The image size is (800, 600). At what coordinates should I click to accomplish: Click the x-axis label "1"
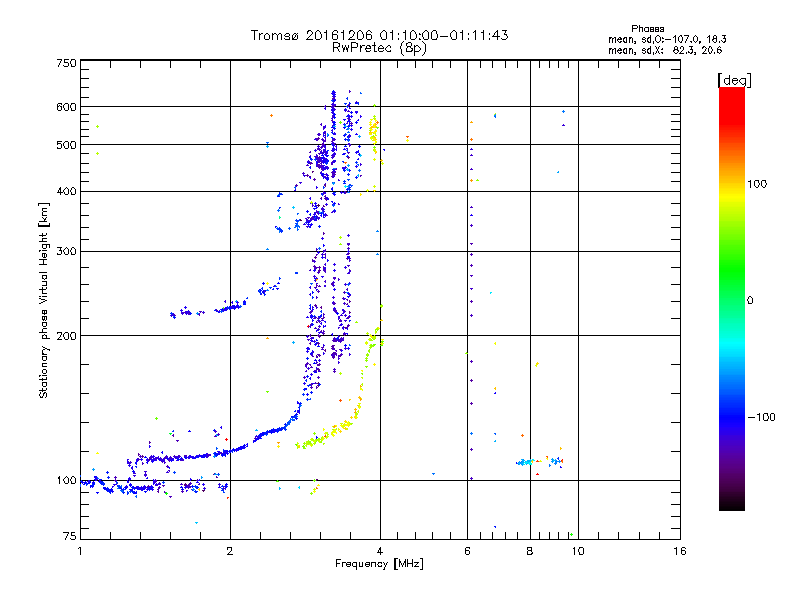(x=80, y=551)
